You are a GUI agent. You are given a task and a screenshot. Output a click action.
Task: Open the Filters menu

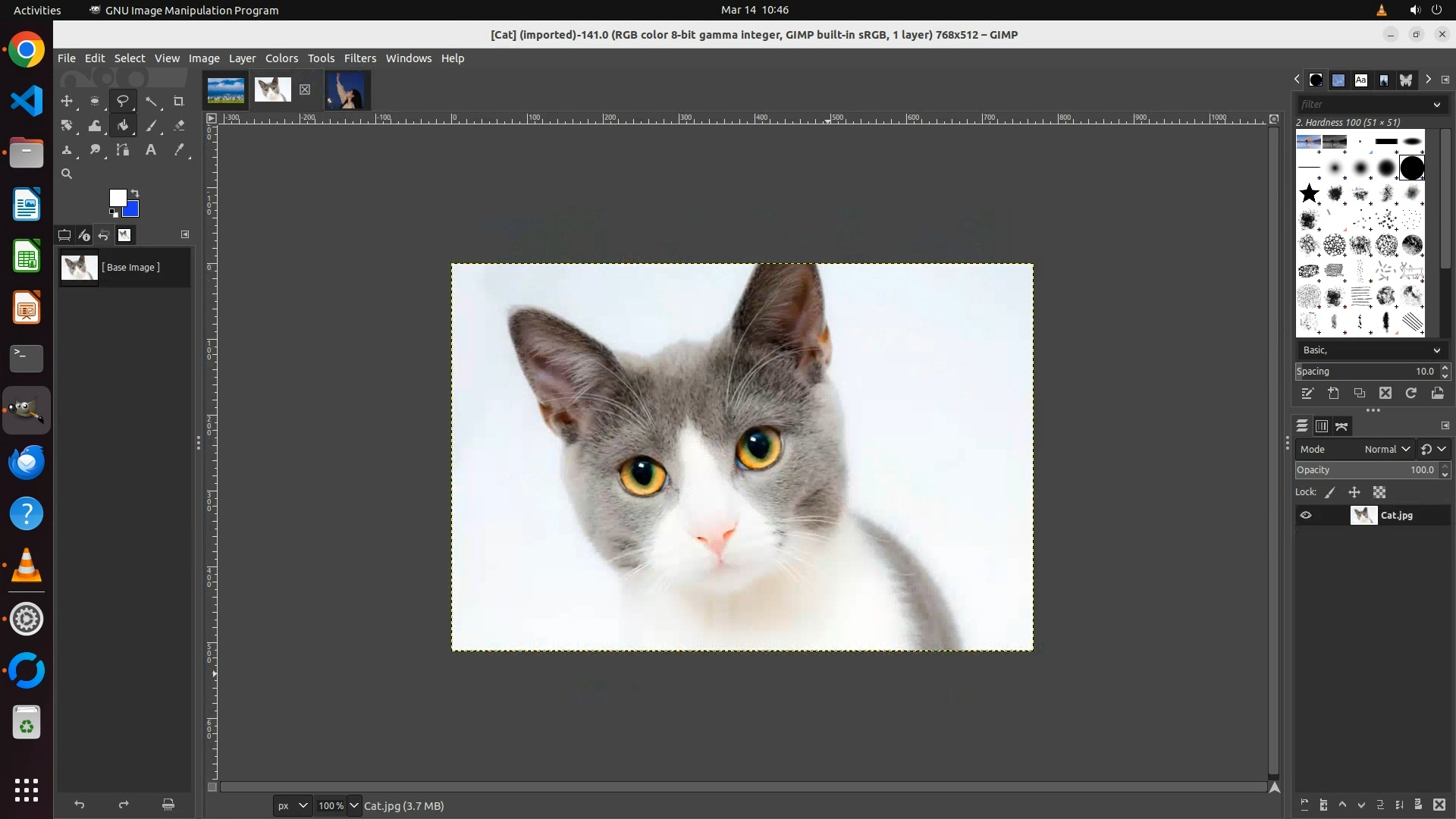coord(359,58)
